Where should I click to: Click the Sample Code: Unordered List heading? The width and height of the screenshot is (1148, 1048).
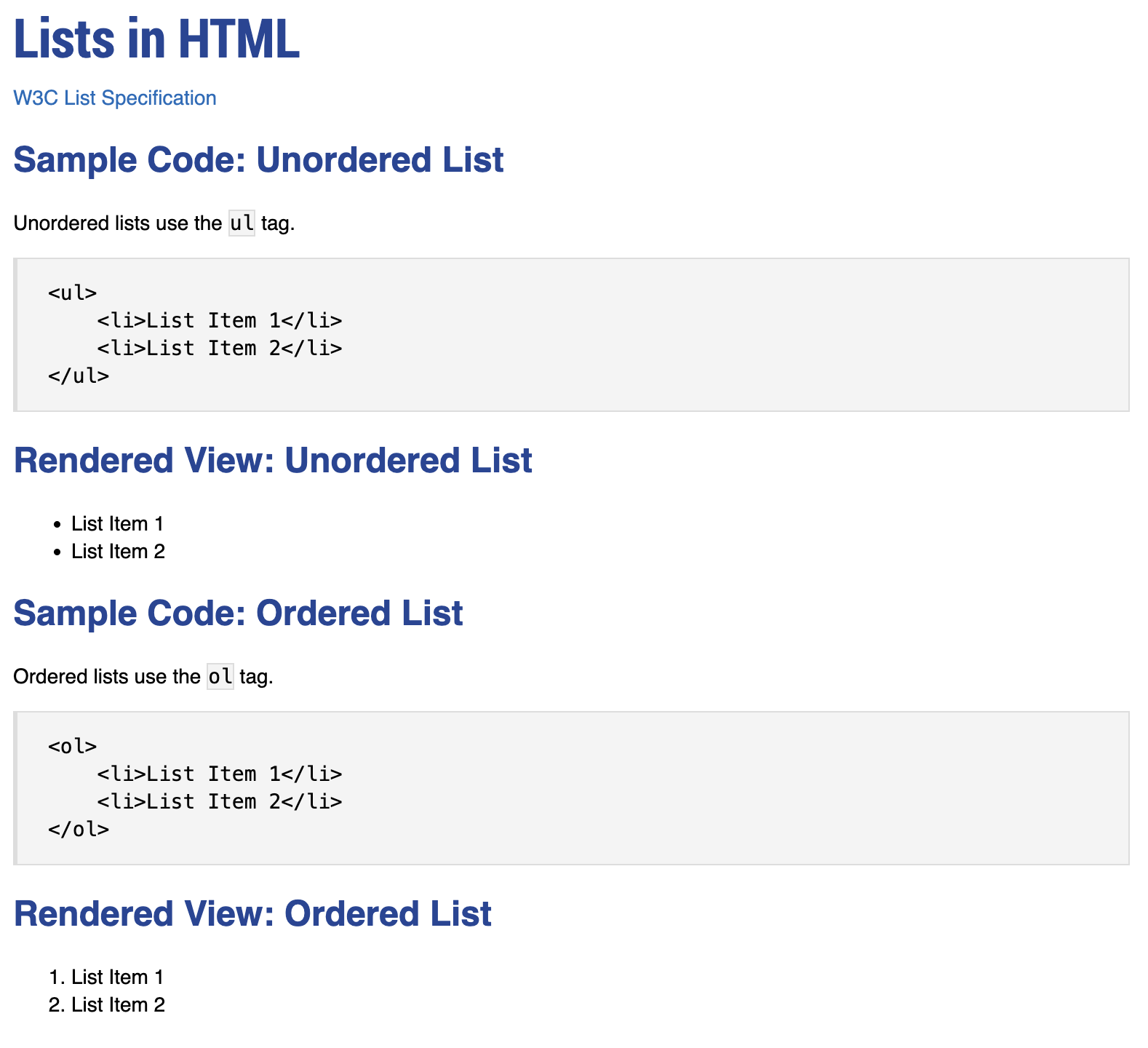pos(258,160)
